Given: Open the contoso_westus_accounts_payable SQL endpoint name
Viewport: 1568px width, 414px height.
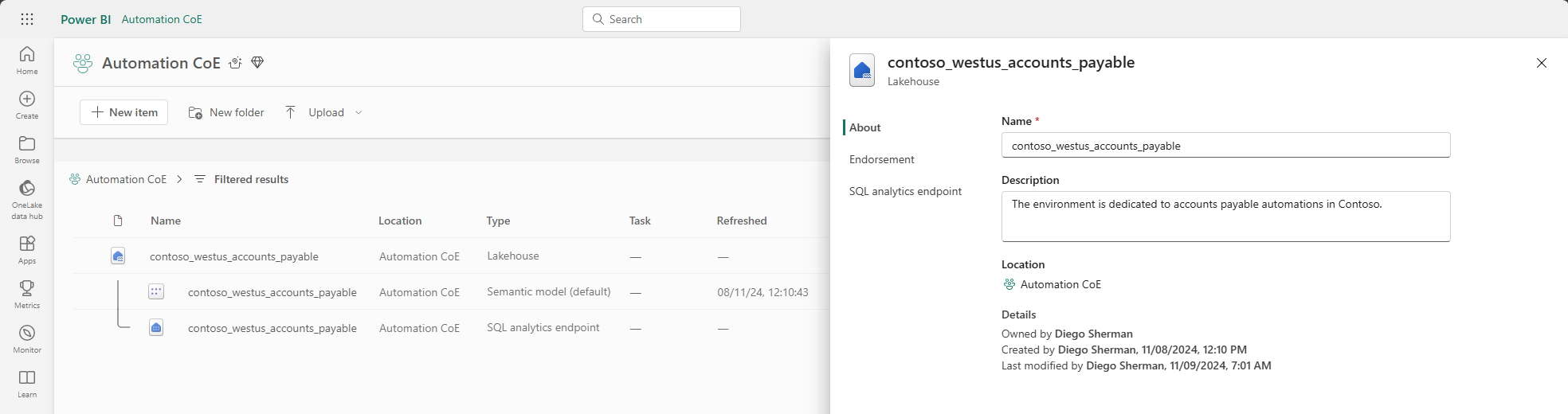Looking at the screenshot, I should (272, 328).
